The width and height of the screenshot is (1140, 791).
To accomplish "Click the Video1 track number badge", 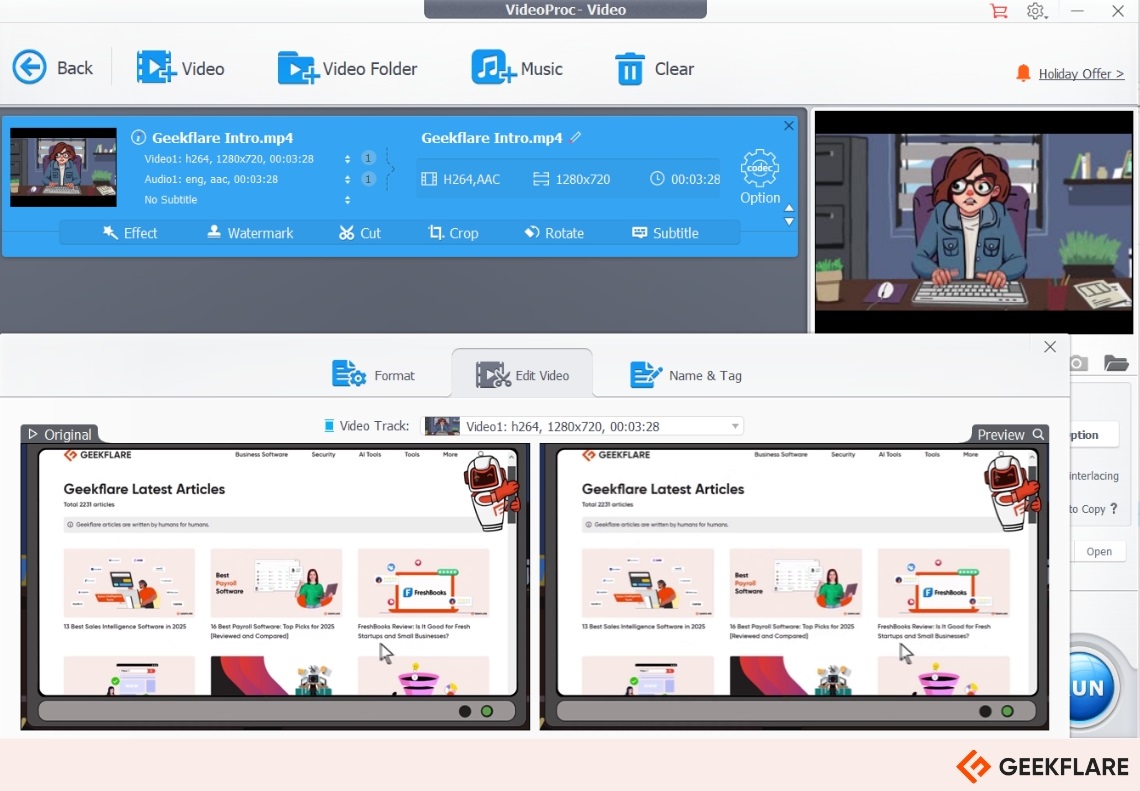I will 369,158.
